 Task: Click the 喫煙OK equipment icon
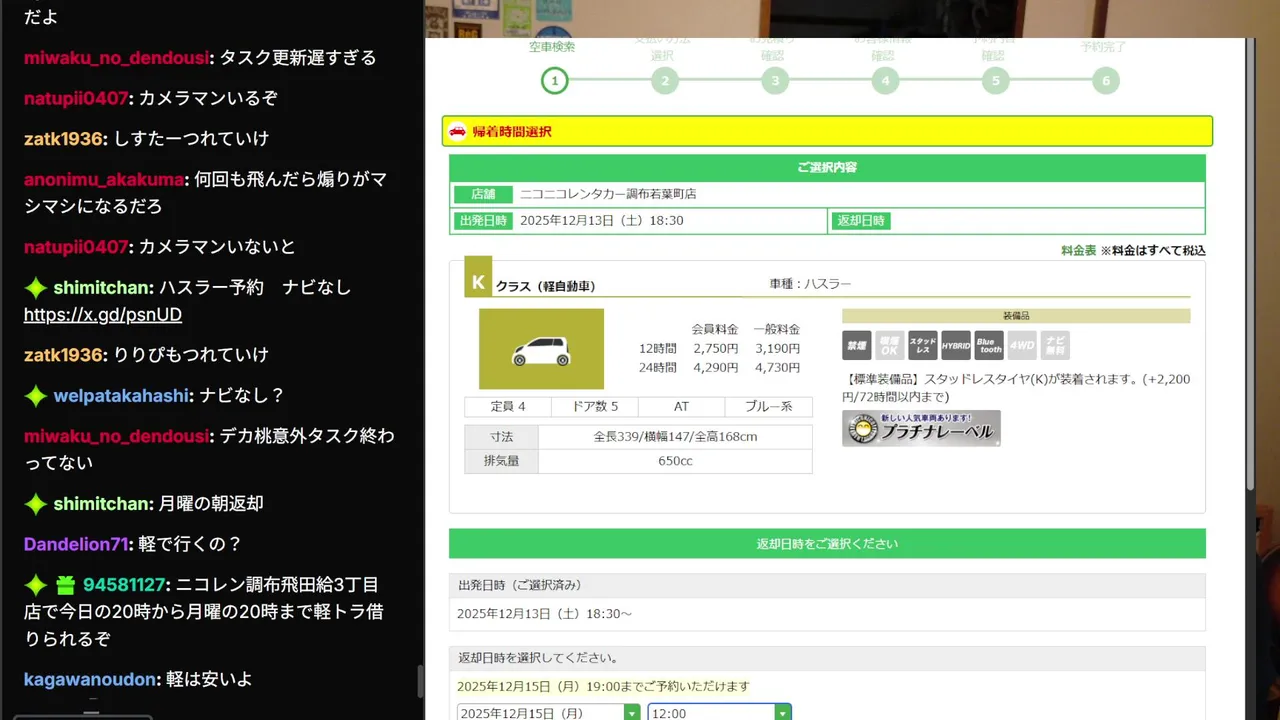(x=890, y=346)
